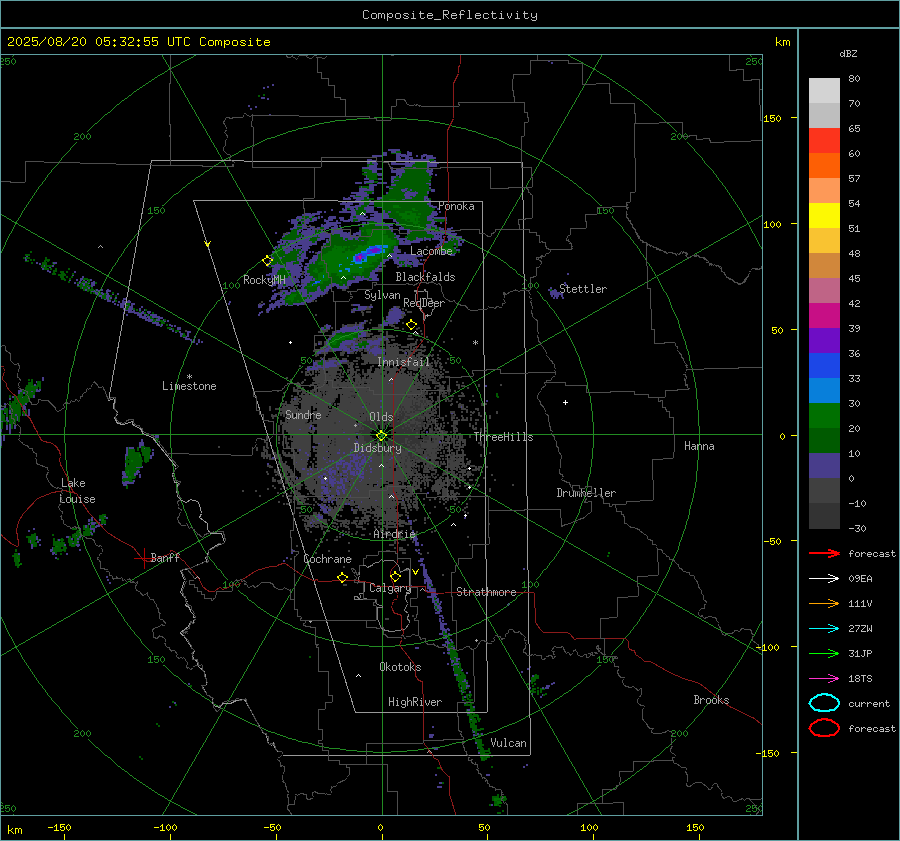Click the small echo beside the Stettler label

point(555,293)
